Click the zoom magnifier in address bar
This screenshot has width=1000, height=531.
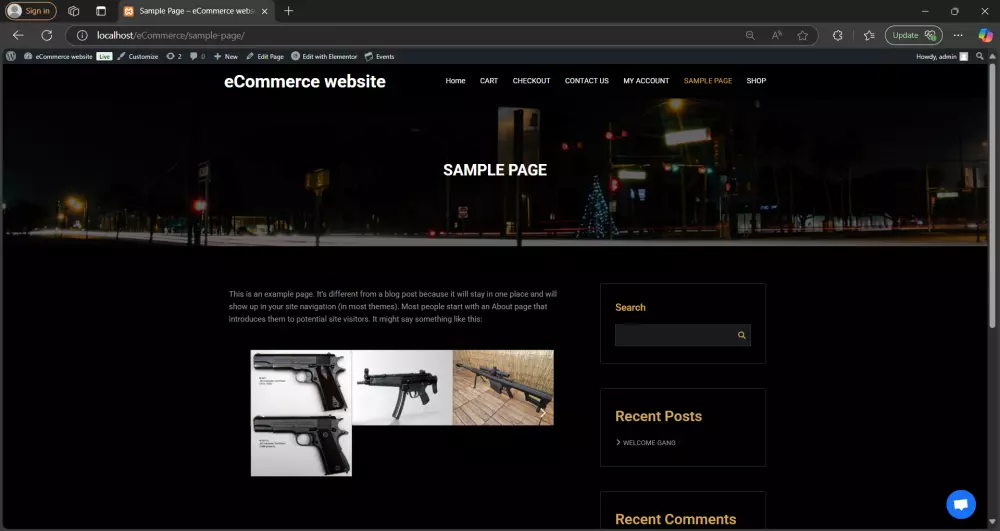[x=750, y=36]
